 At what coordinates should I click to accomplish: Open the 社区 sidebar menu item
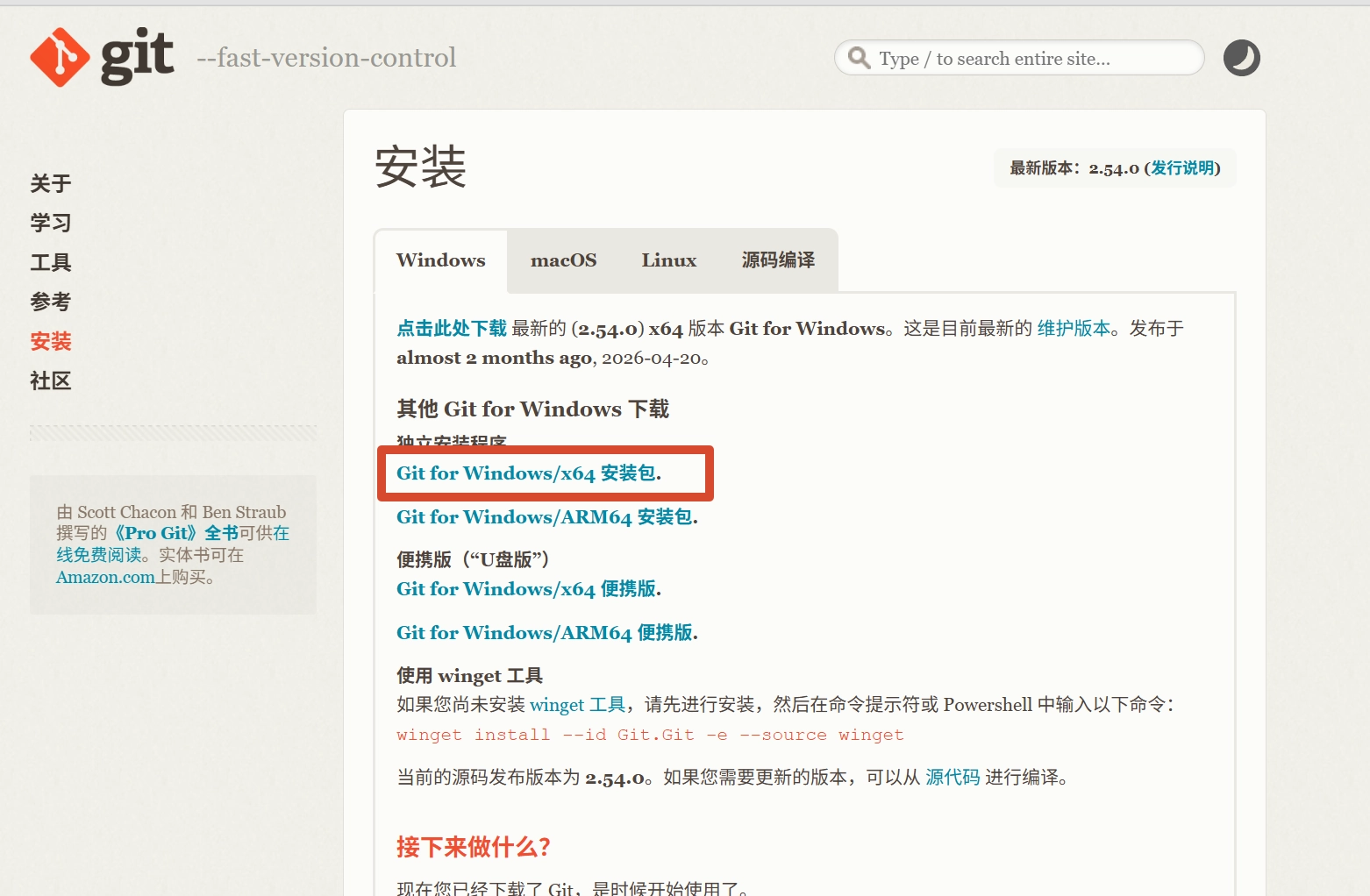pos(51,380)
